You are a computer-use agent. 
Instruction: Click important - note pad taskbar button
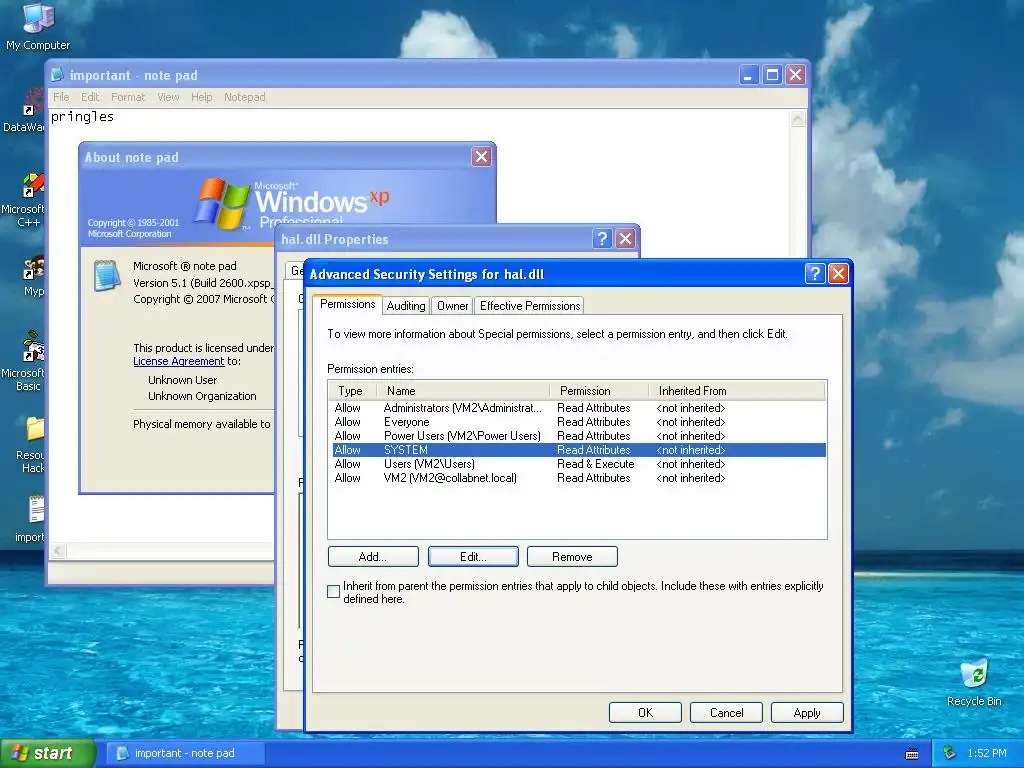185,753
